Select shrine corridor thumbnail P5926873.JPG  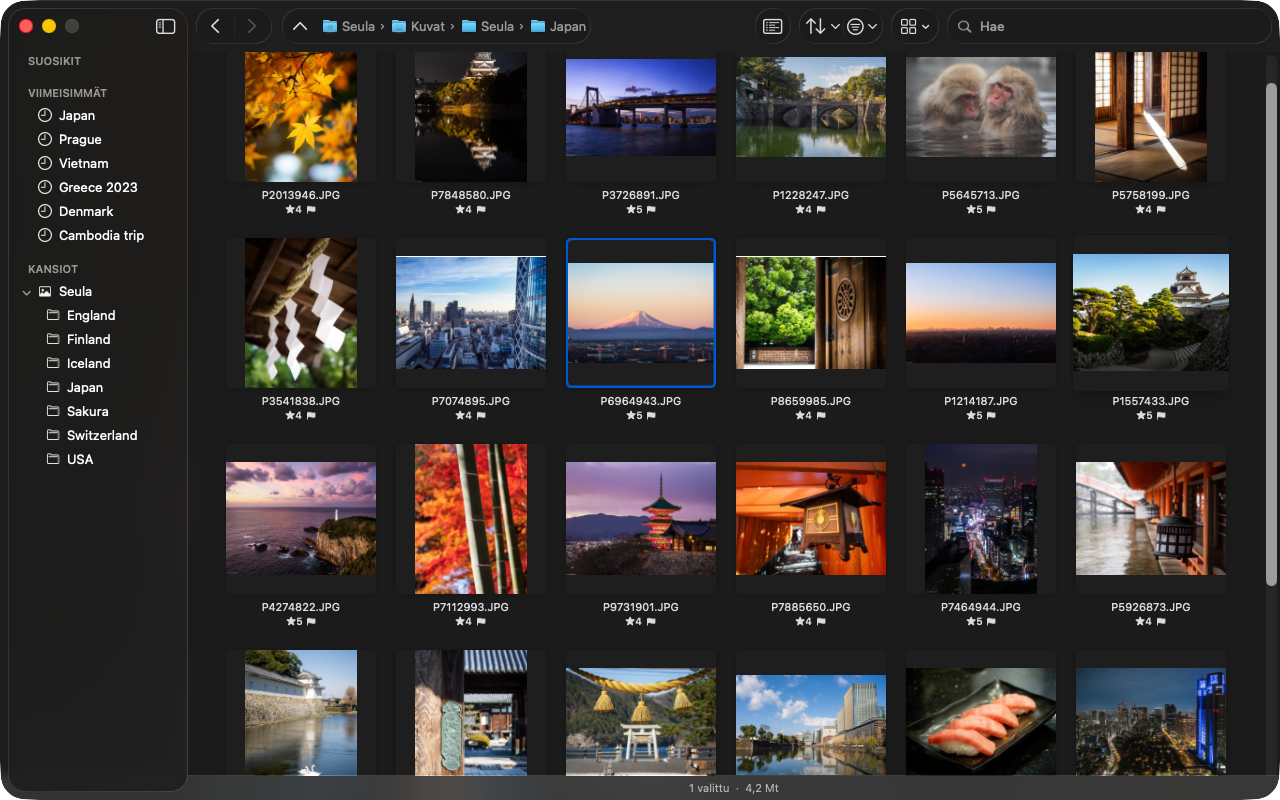click(x=1151, y=519)
